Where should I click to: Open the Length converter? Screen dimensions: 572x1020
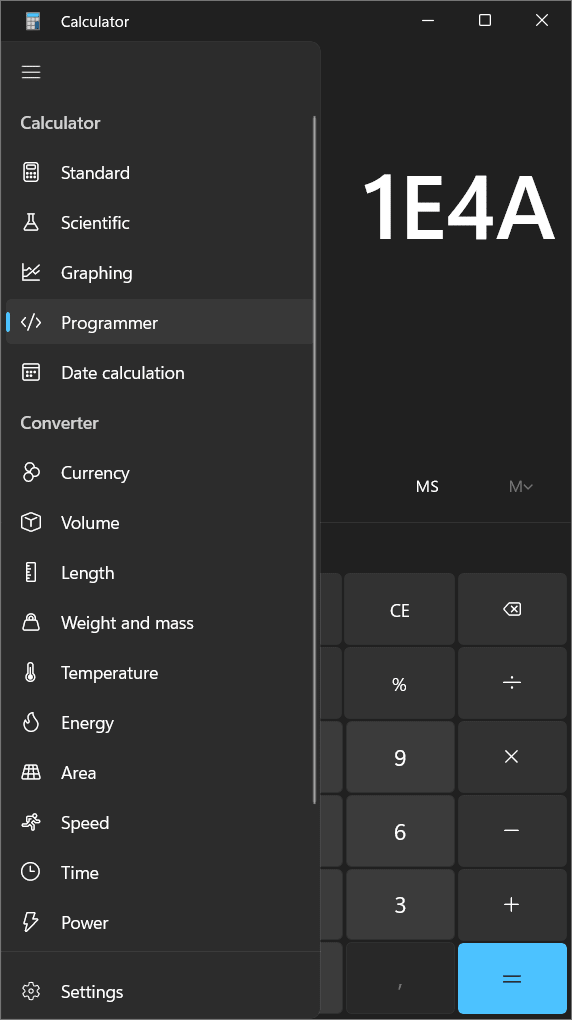click(159, 572)
